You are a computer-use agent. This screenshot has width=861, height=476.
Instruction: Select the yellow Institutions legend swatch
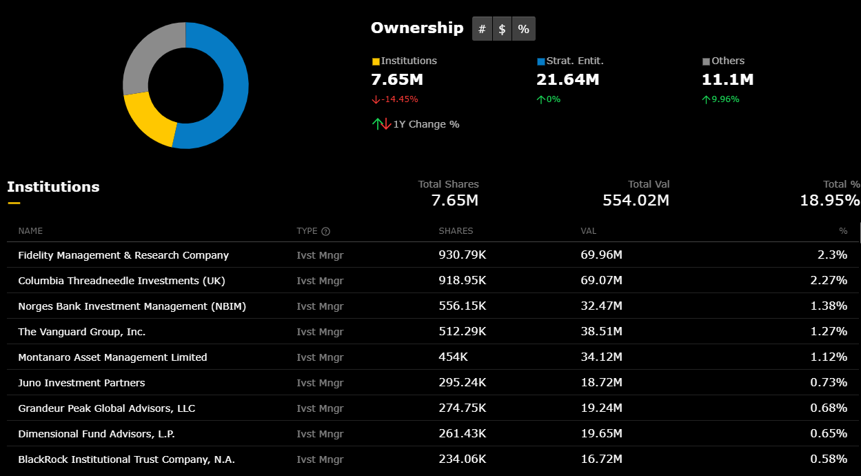(376, 61)
